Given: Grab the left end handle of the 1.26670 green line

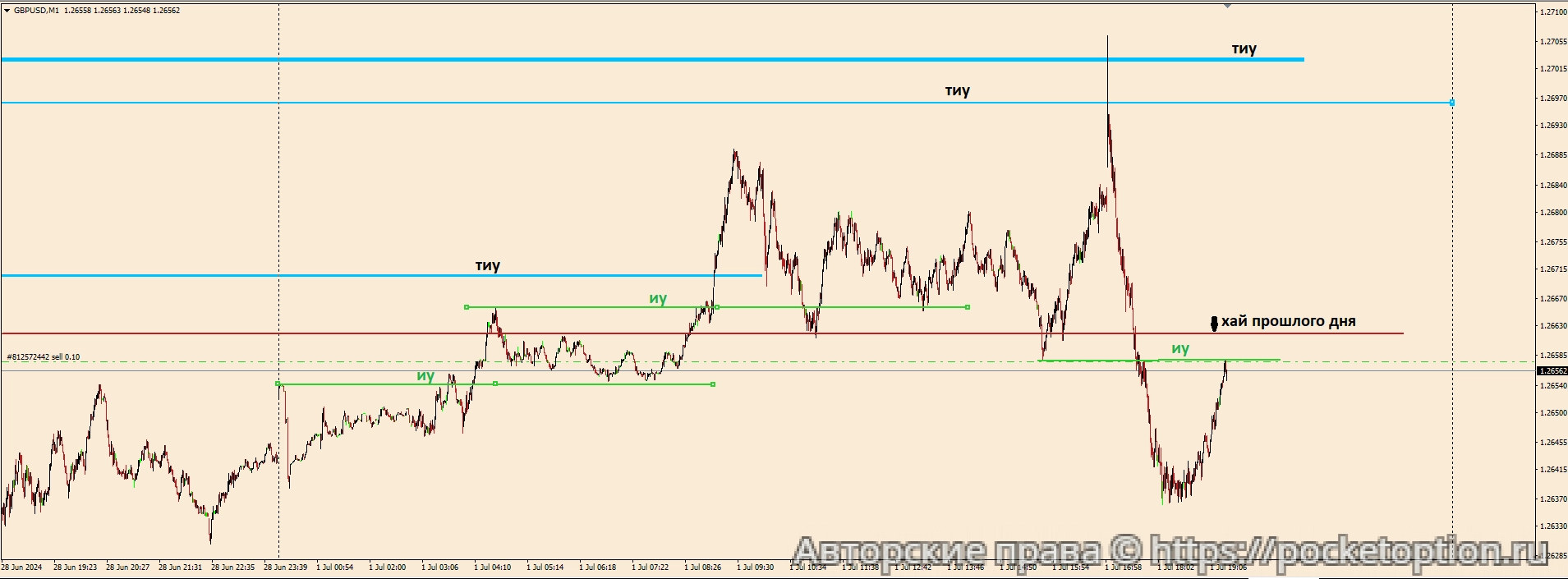Looking at the screenshot, I should click(x=467, y=307).
